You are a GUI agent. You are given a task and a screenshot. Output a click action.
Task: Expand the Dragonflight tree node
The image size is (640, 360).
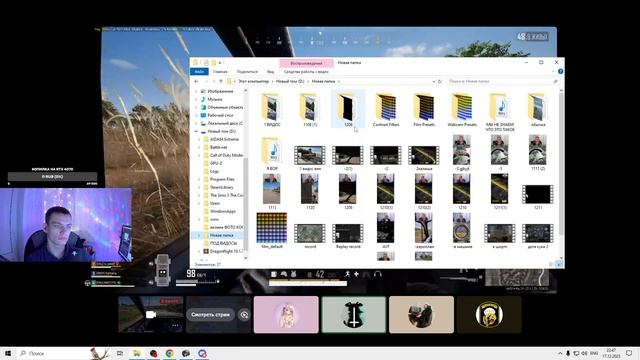pos(199,251)
